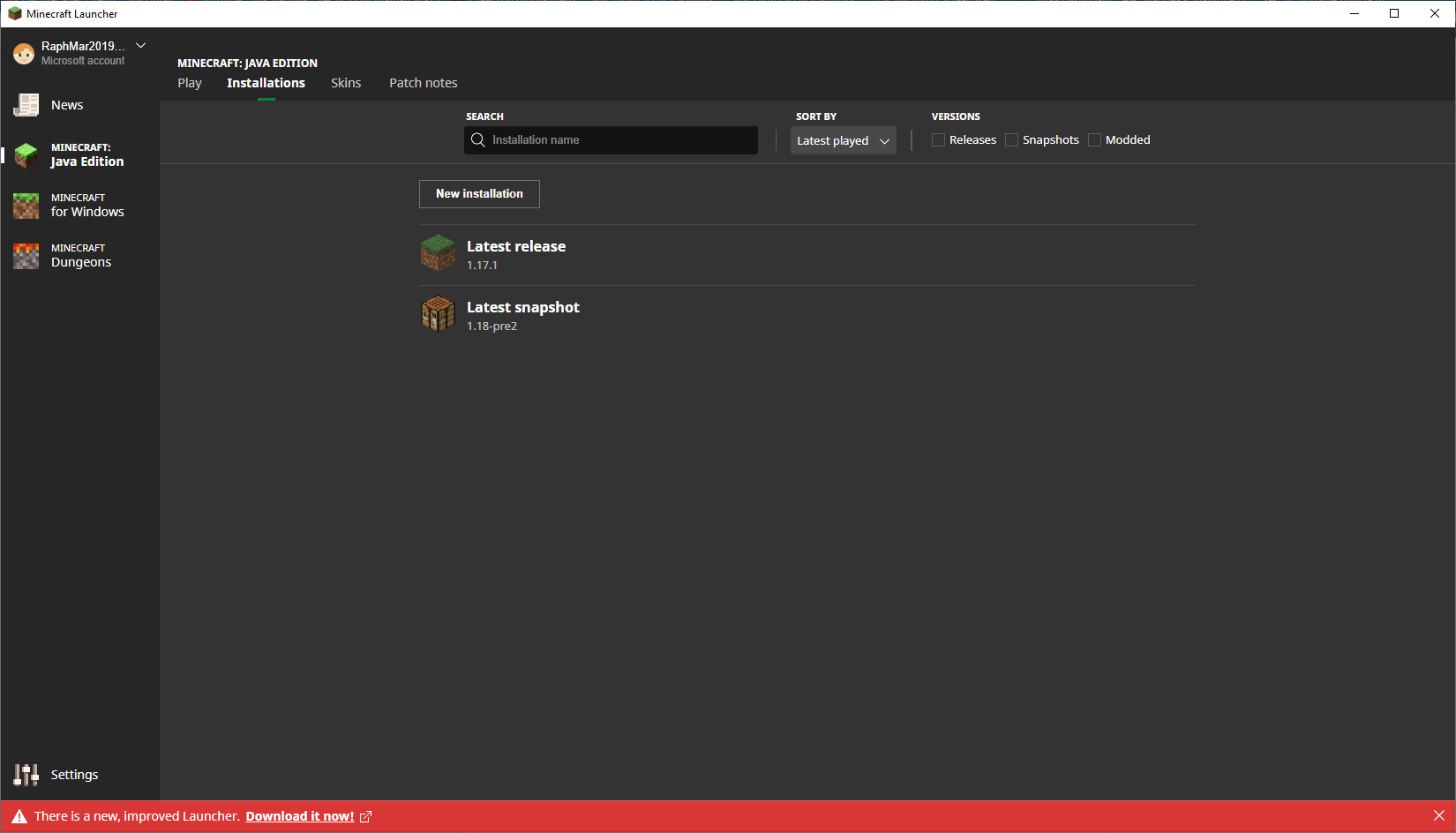Click the account avatar icon
The image size is (1456, 833).
tap(24, 53)
